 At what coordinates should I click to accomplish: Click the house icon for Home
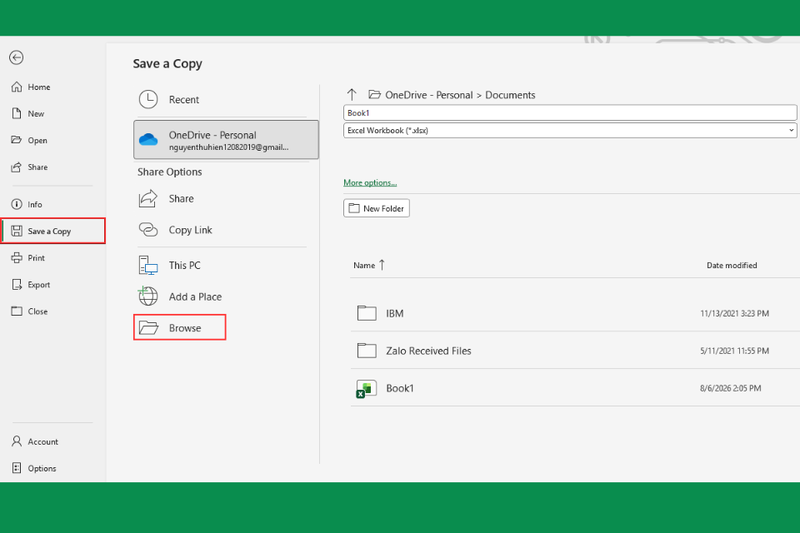[17, 87]
